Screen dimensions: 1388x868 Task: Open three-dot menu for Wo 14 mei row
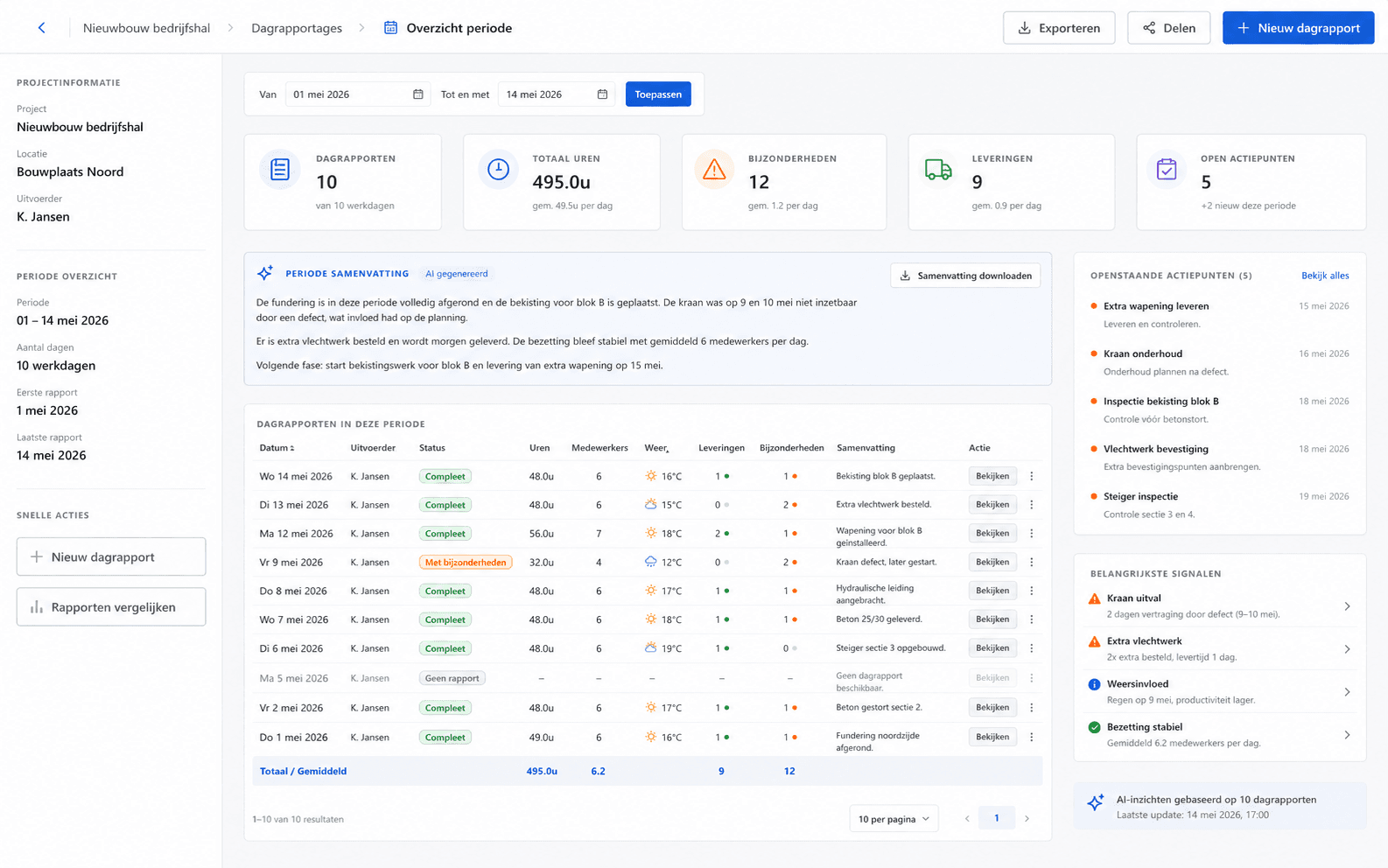1032,476
